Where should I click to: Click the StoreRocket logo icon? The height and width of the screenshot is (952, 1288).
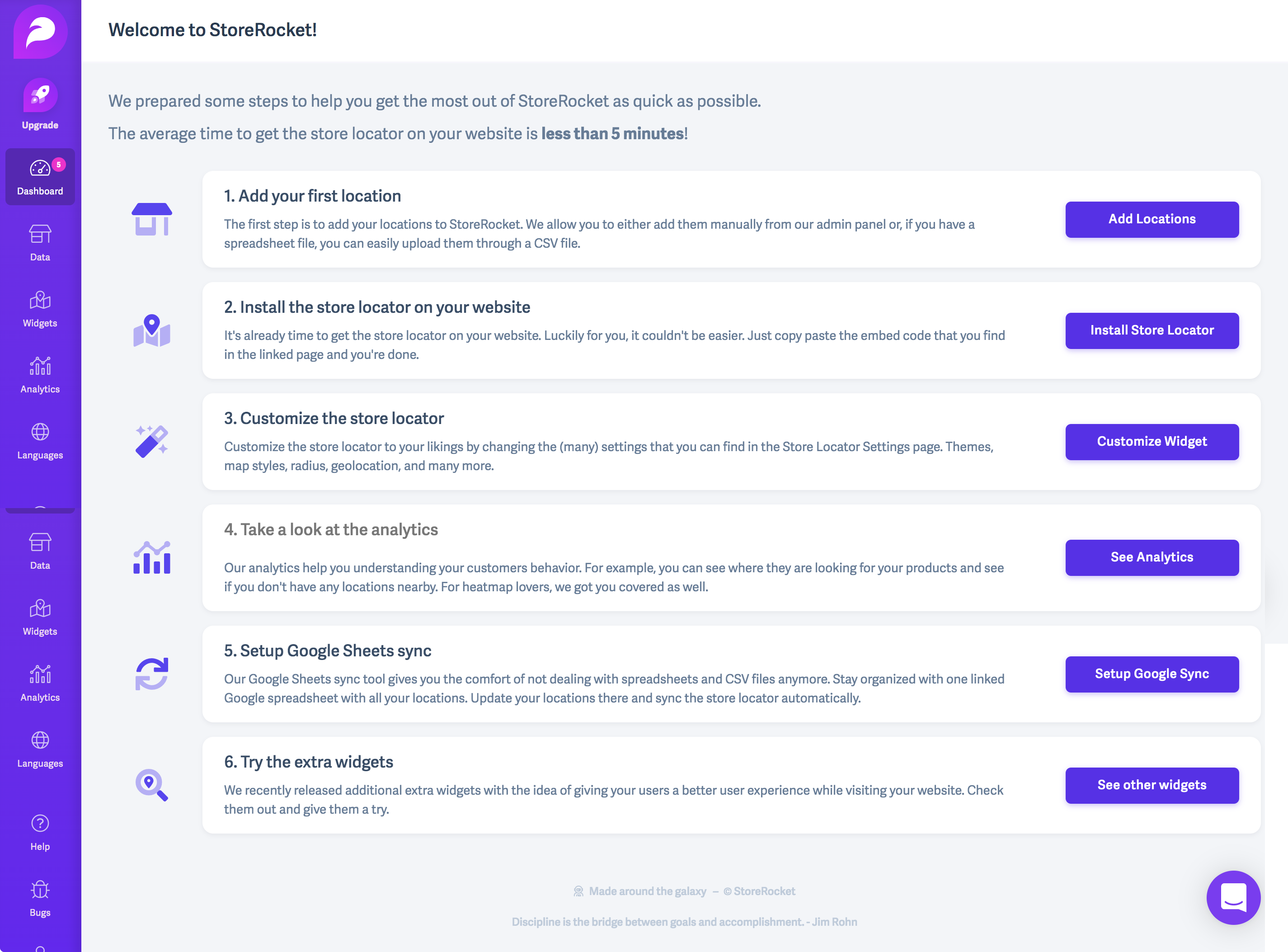40,32
